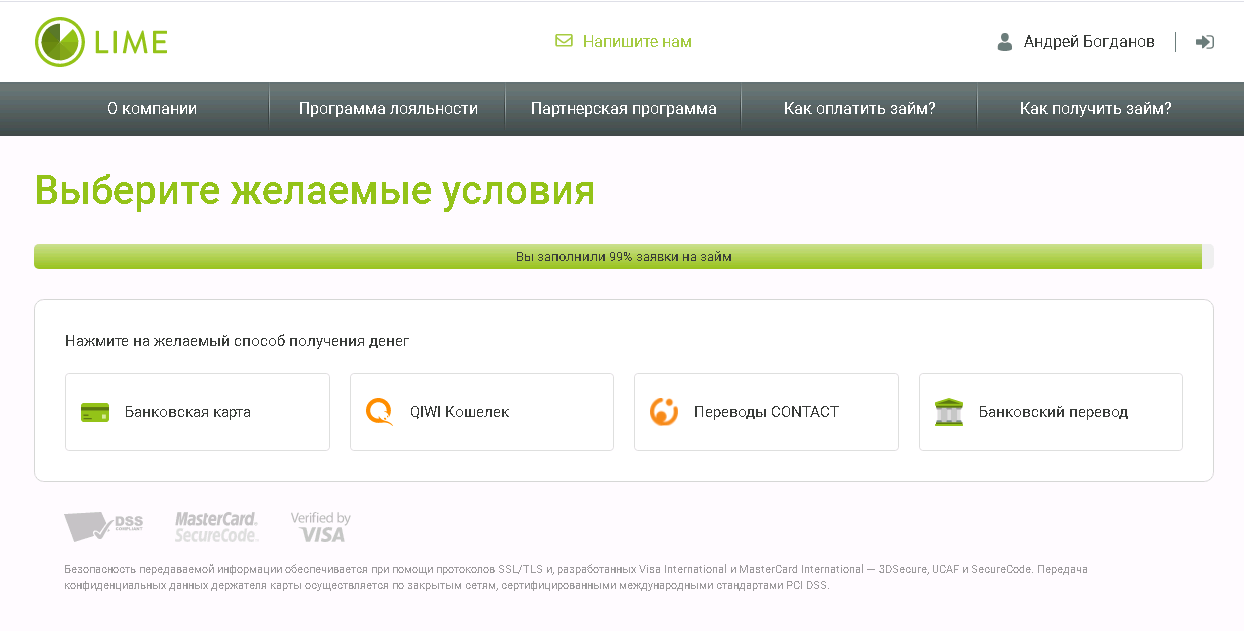Viewport: 1244px width, 631px height.
Task: Select «Как оплатить займ?» menu item
Action: [x=860, y=109]
